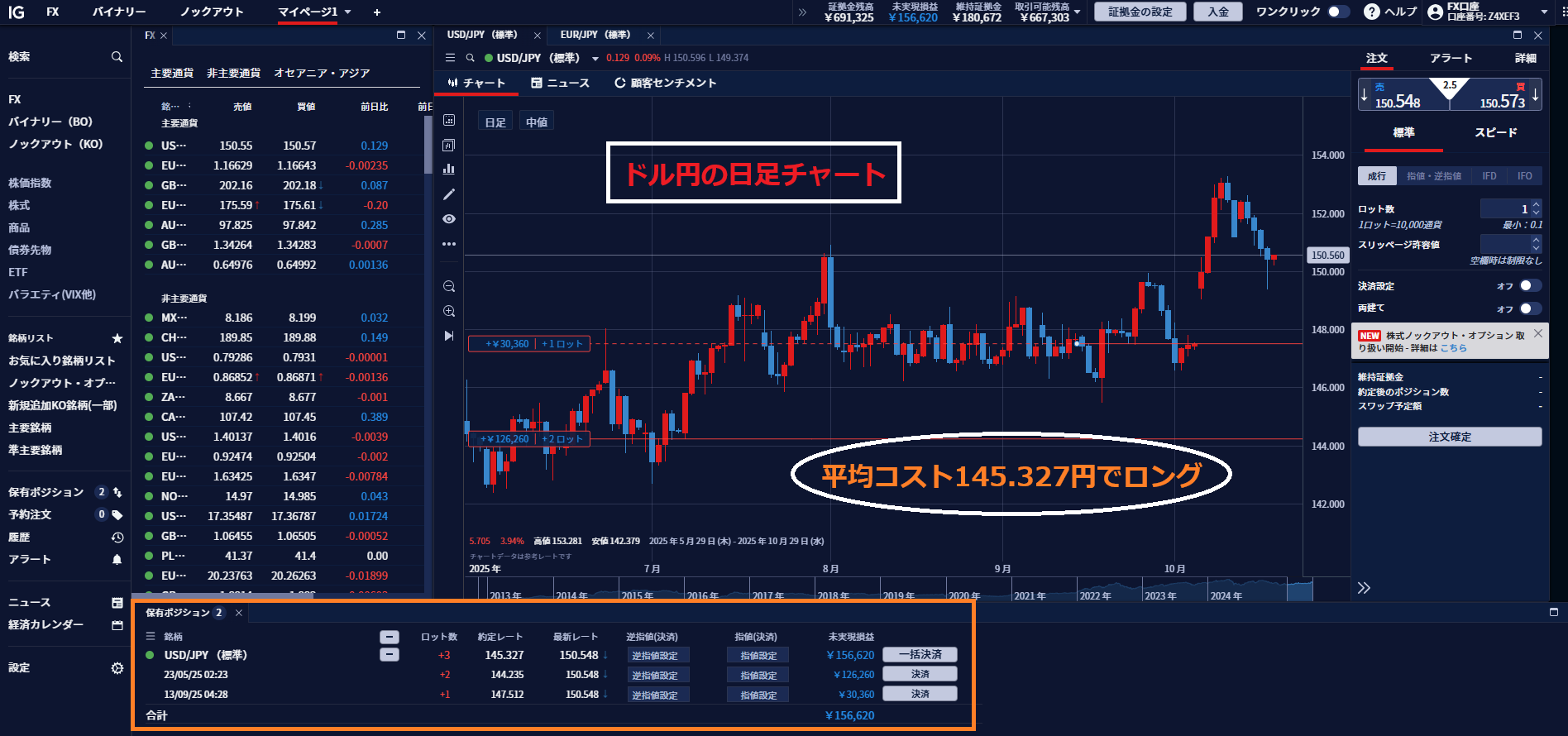Click the ロット数 input field
Viewport: 1568px width, 736px height.
1503,209
